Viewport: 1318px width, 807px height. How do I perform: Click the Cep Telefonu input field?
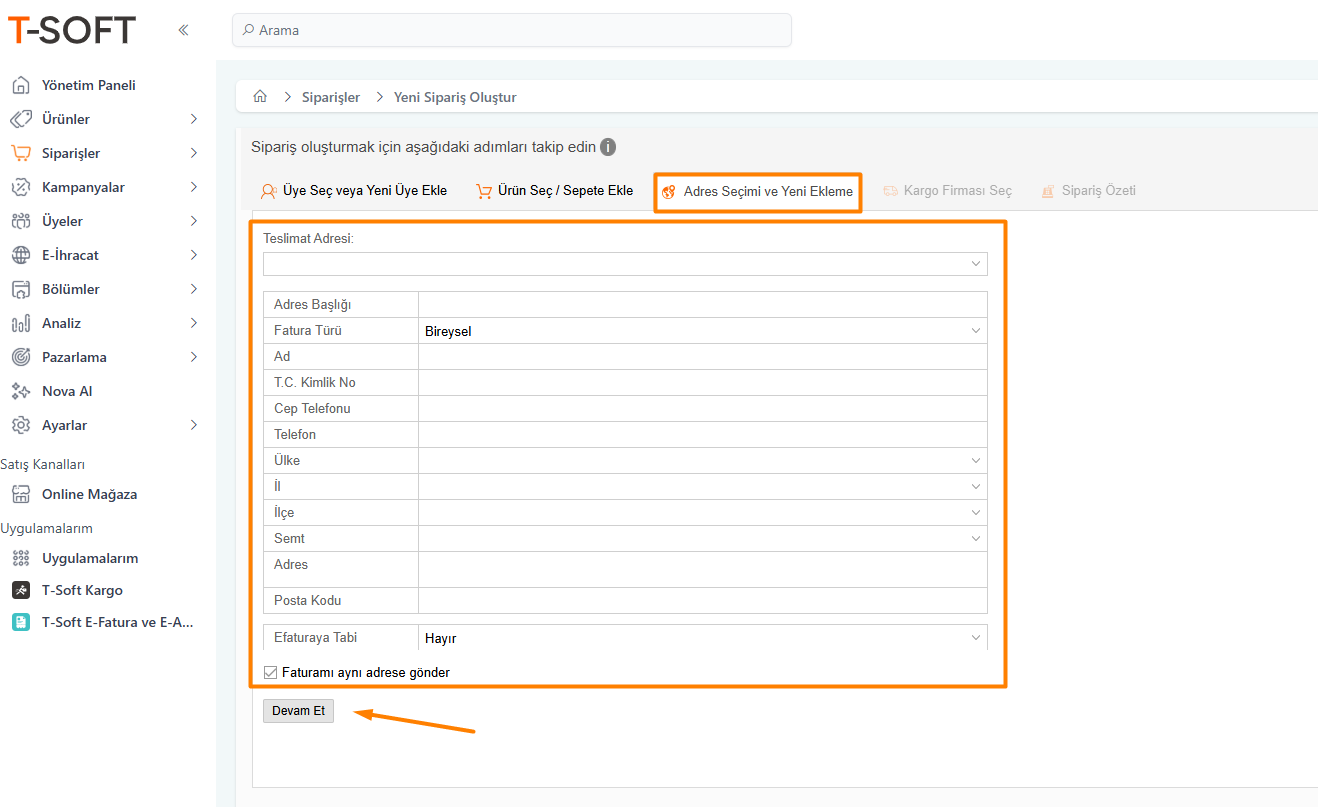(702, 409)
